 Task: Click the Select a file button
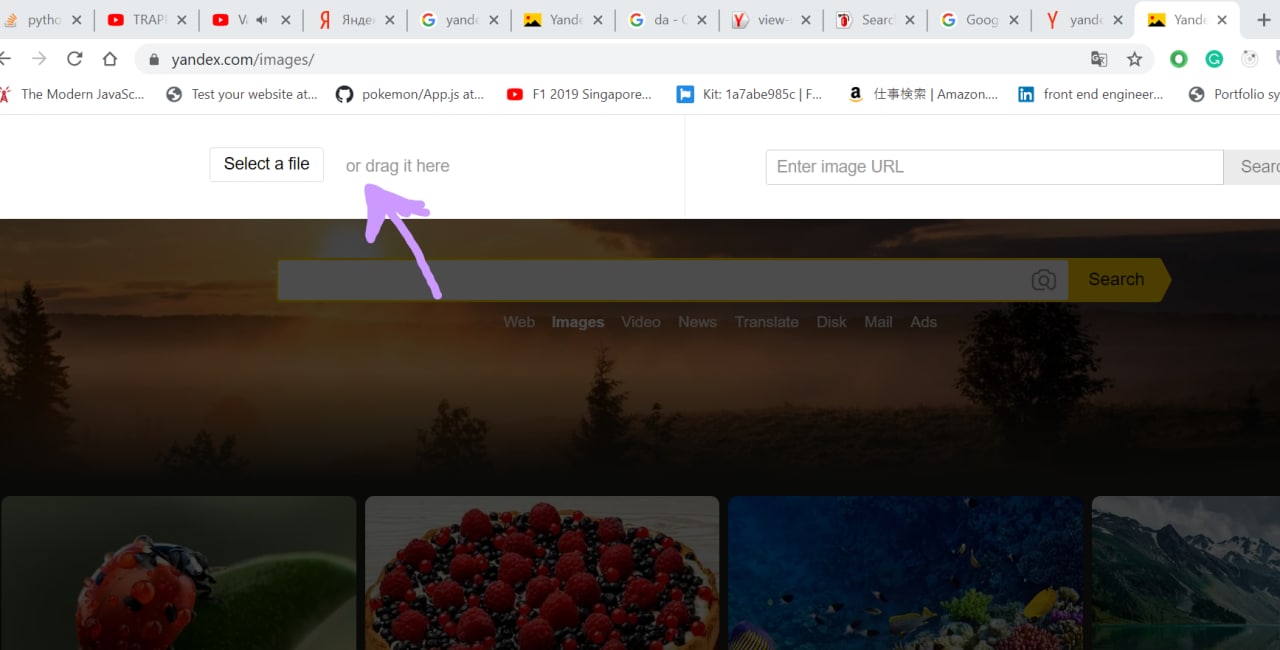(266, 164)
